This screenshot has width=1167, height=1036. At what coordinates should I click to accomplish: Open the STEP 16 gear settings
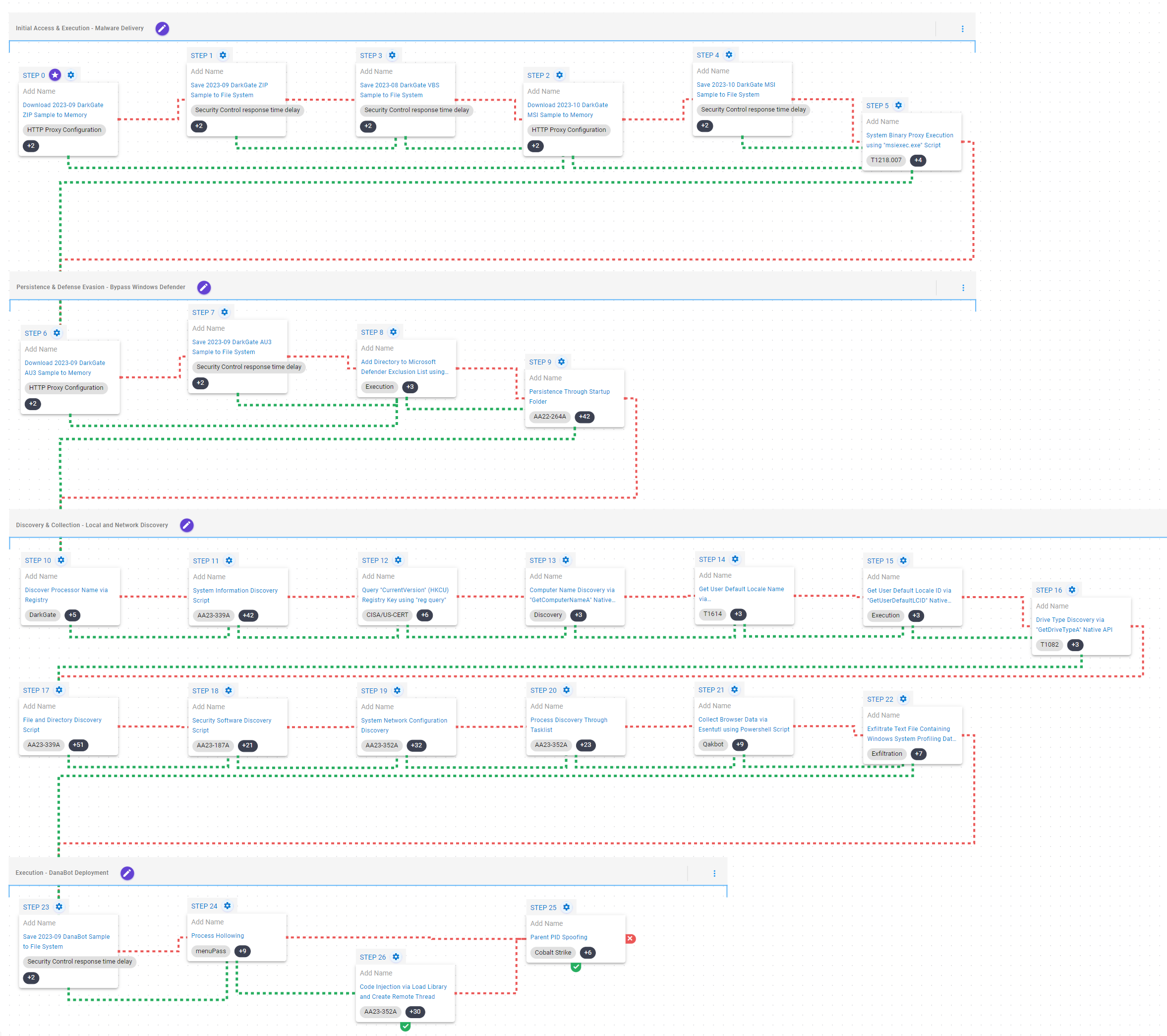click(1072, 590)
